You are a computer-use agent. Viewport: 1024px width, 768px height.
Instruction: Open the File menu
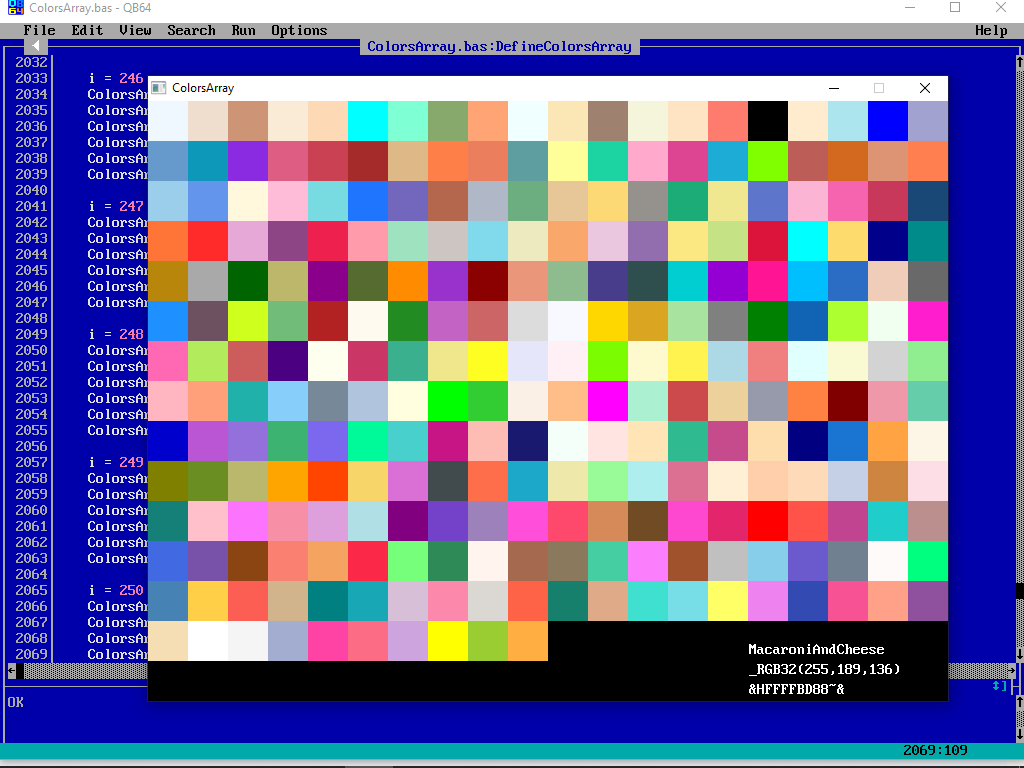click(x=39, y=30)
